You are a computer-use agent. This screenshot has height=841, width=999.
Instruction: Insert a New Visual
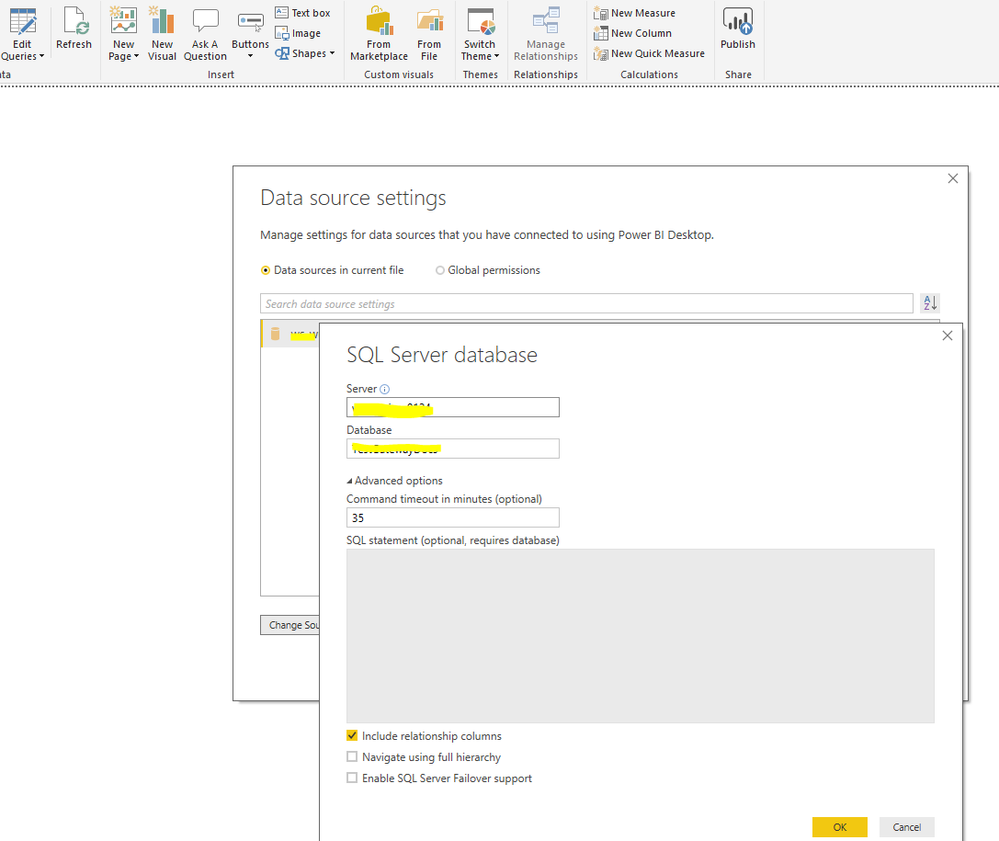[162, 33]
